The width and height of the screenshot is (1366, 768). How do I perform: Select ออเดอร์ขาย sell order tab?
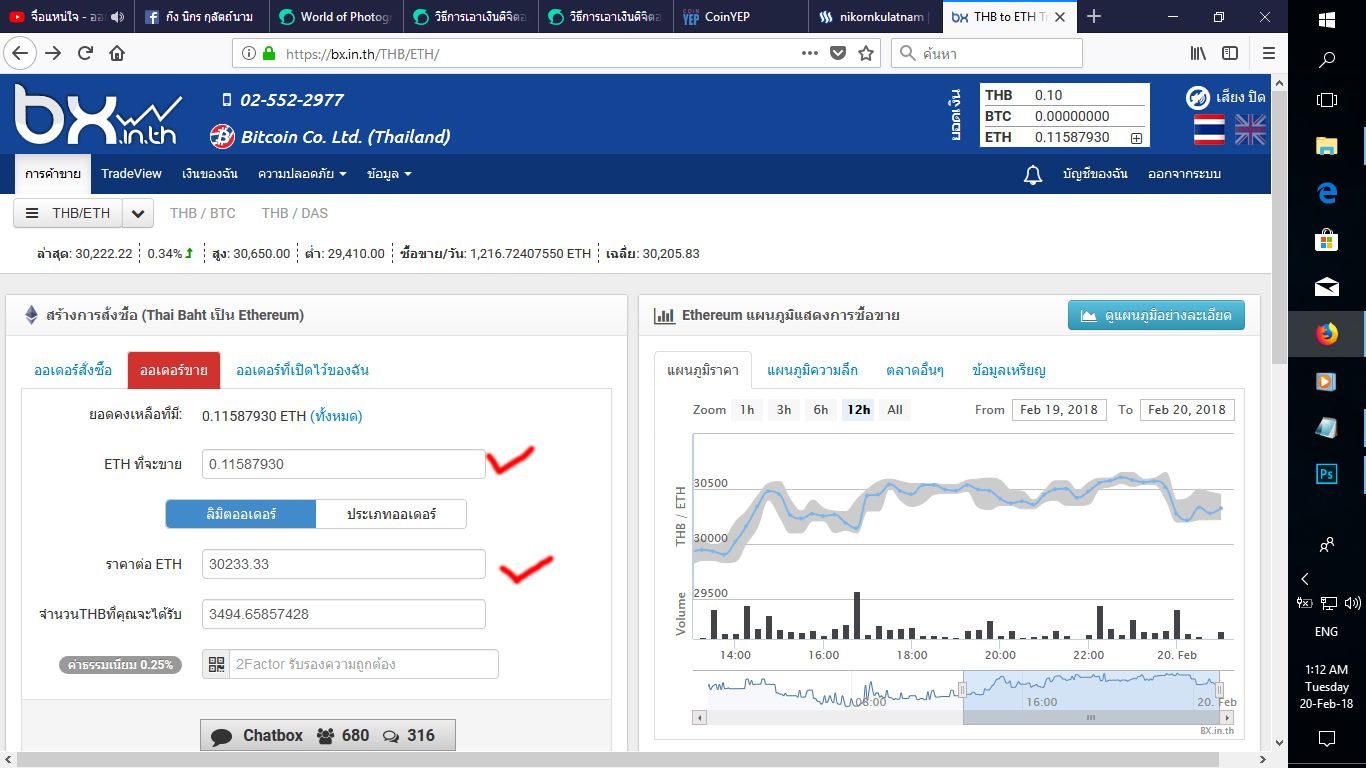[174, 370]
